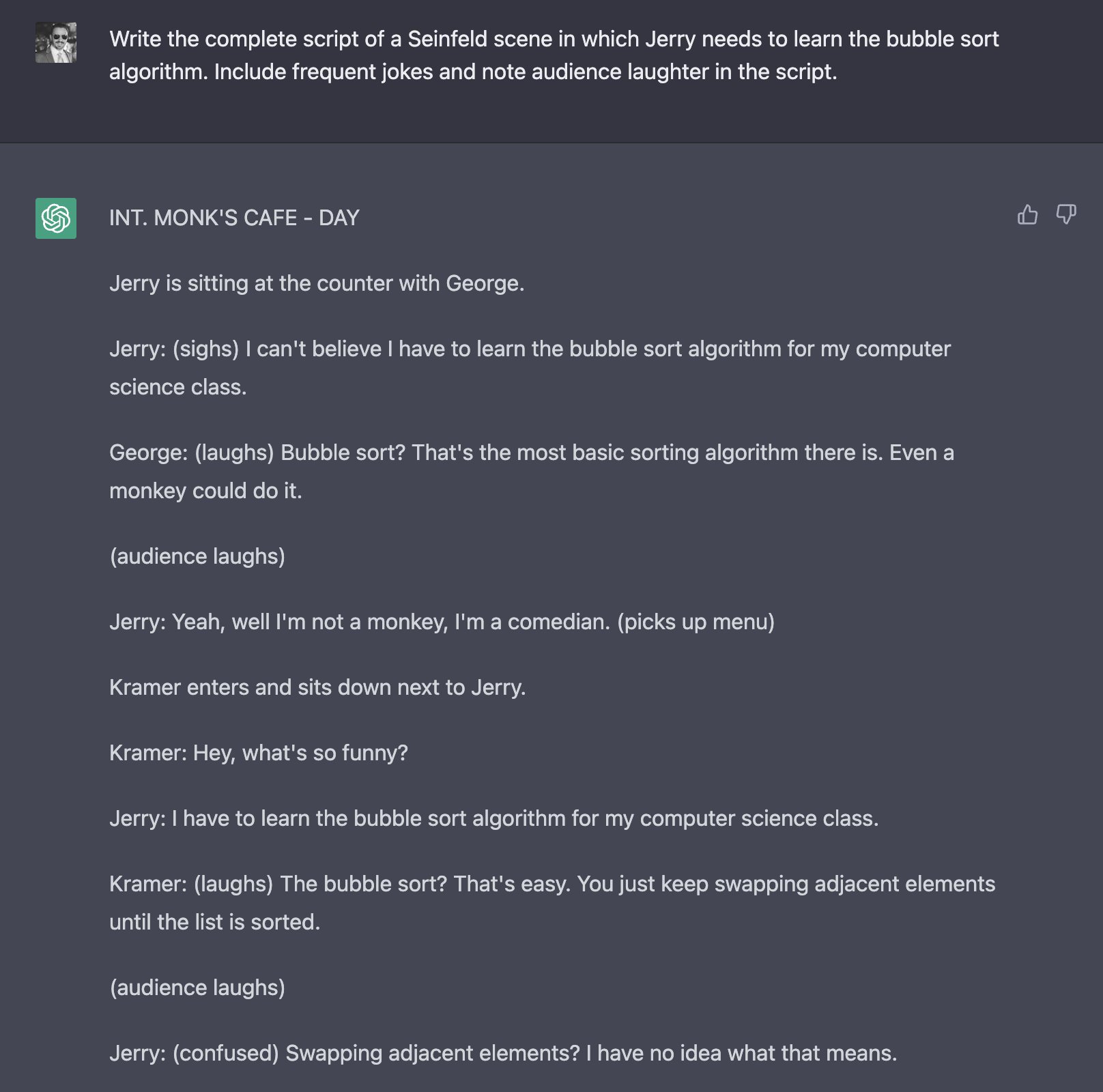This screenshot has width=1103, height=1092.
Task: Toggle negative feedback on the response
Action: 1066,215
